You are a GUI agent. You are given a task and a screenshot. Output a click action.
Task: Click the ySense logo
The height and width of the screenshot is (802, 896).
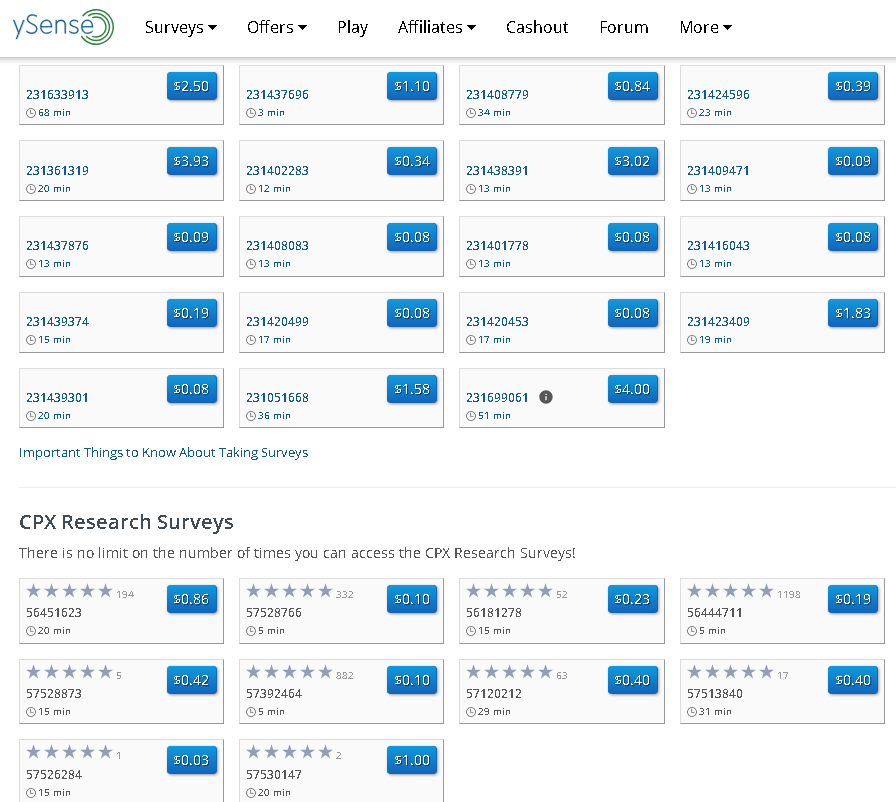pos(62,27)
